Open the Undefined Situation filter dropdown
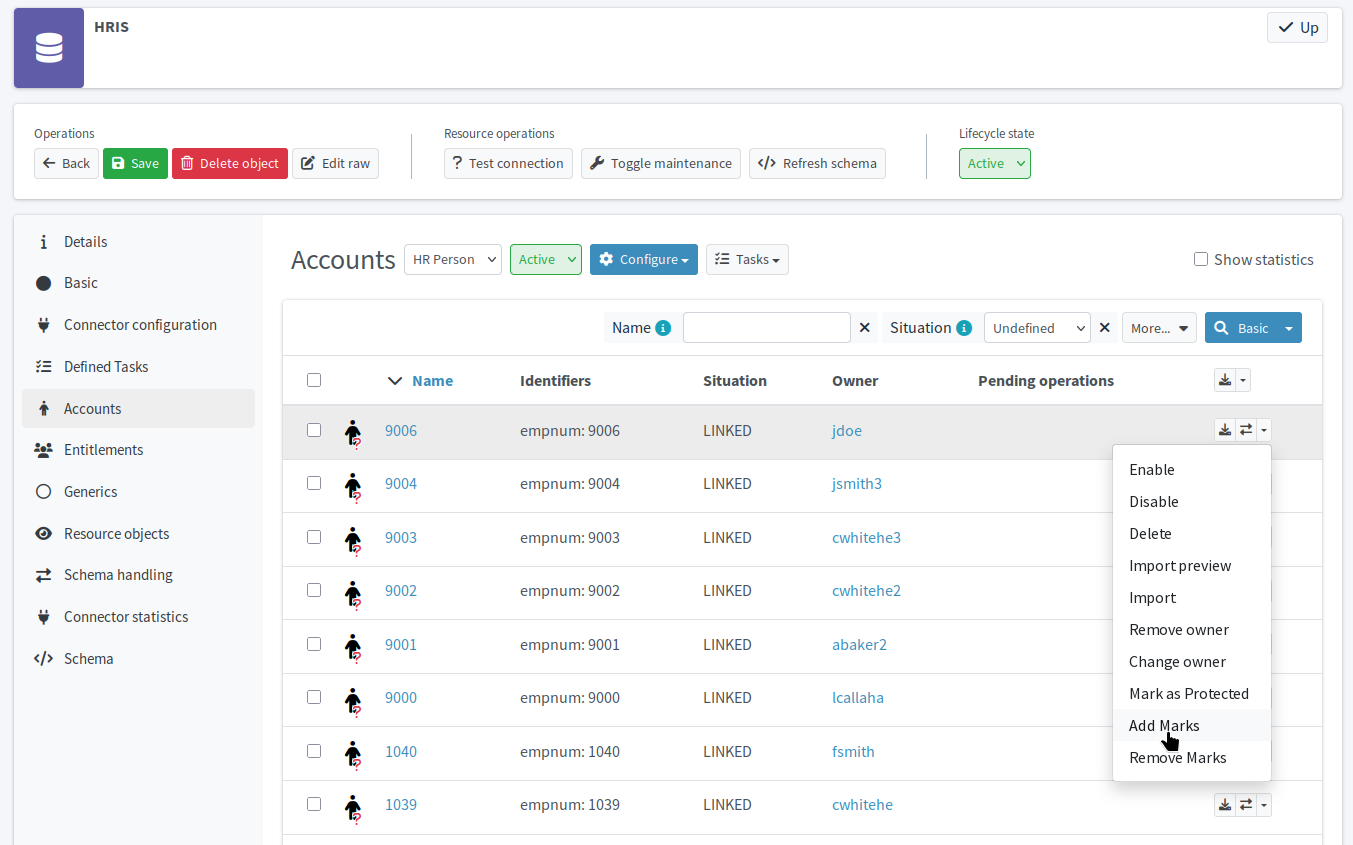This screenshot has width=1353, height=845. (1036, 327)
